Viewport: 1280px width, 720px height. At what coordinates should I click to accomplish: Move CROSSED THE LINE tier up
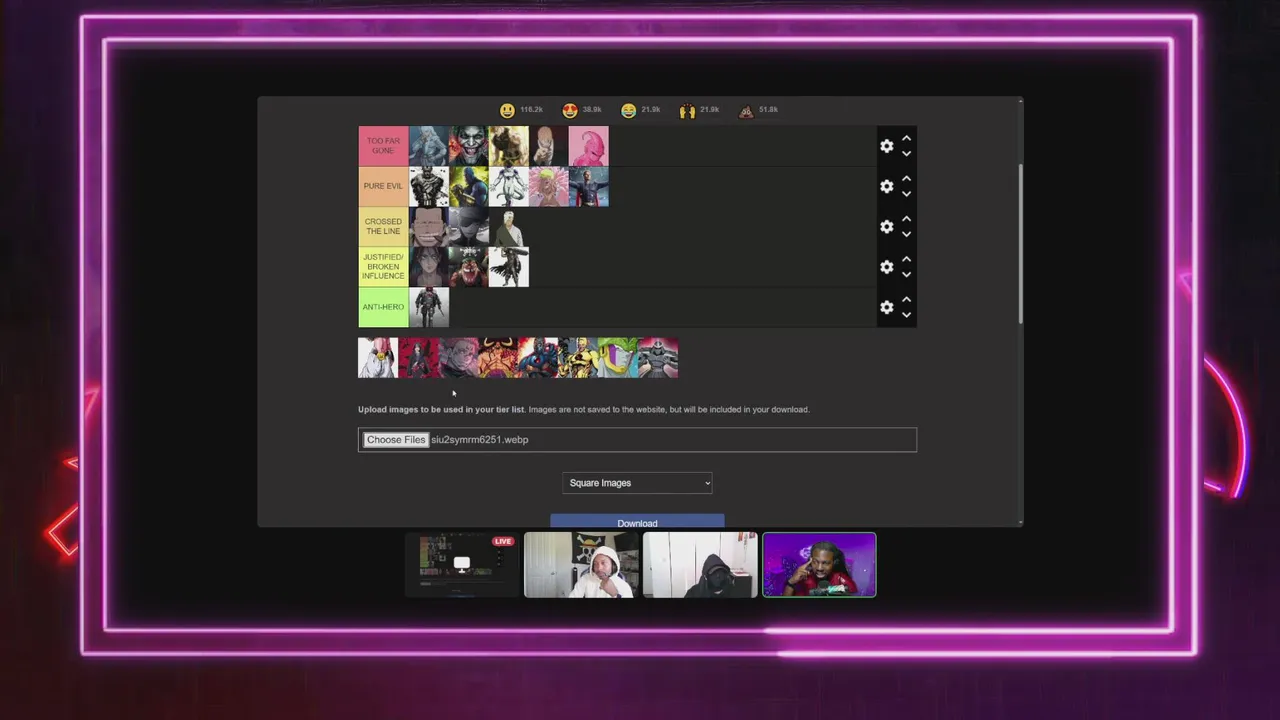pyautogui.click(x=906, y=219)
